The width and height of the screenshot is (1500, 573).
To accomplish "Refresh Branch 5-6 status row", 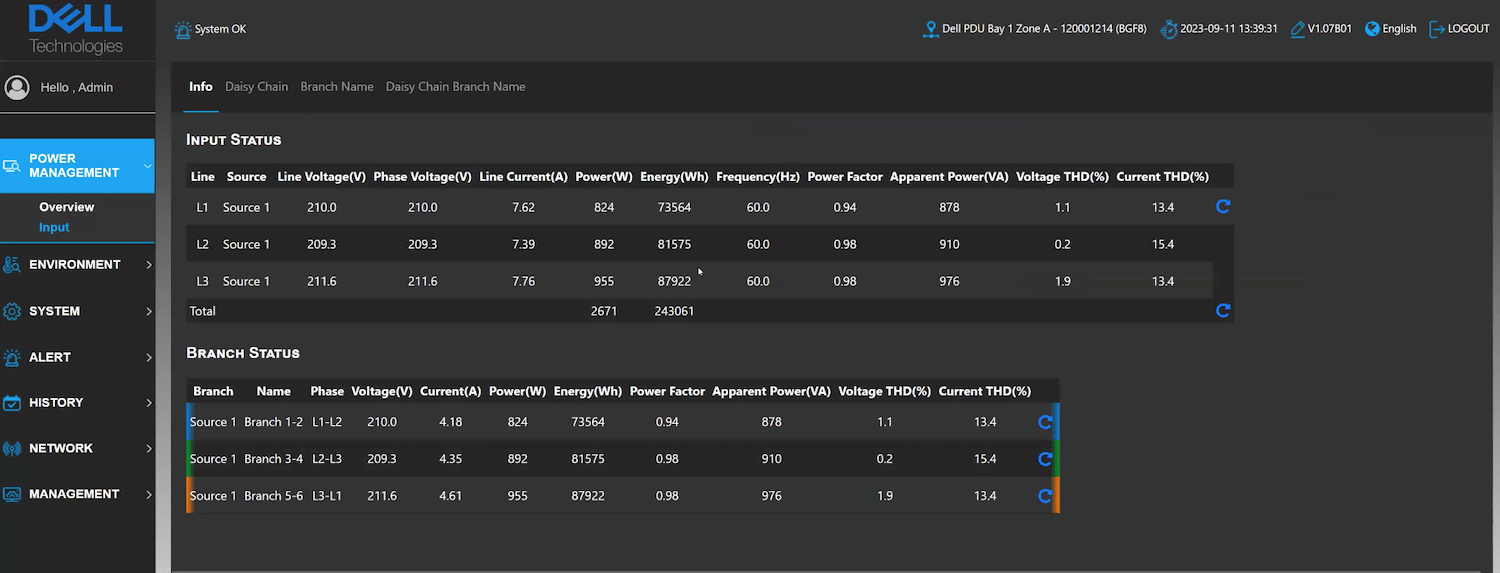I will point(1045,496).
